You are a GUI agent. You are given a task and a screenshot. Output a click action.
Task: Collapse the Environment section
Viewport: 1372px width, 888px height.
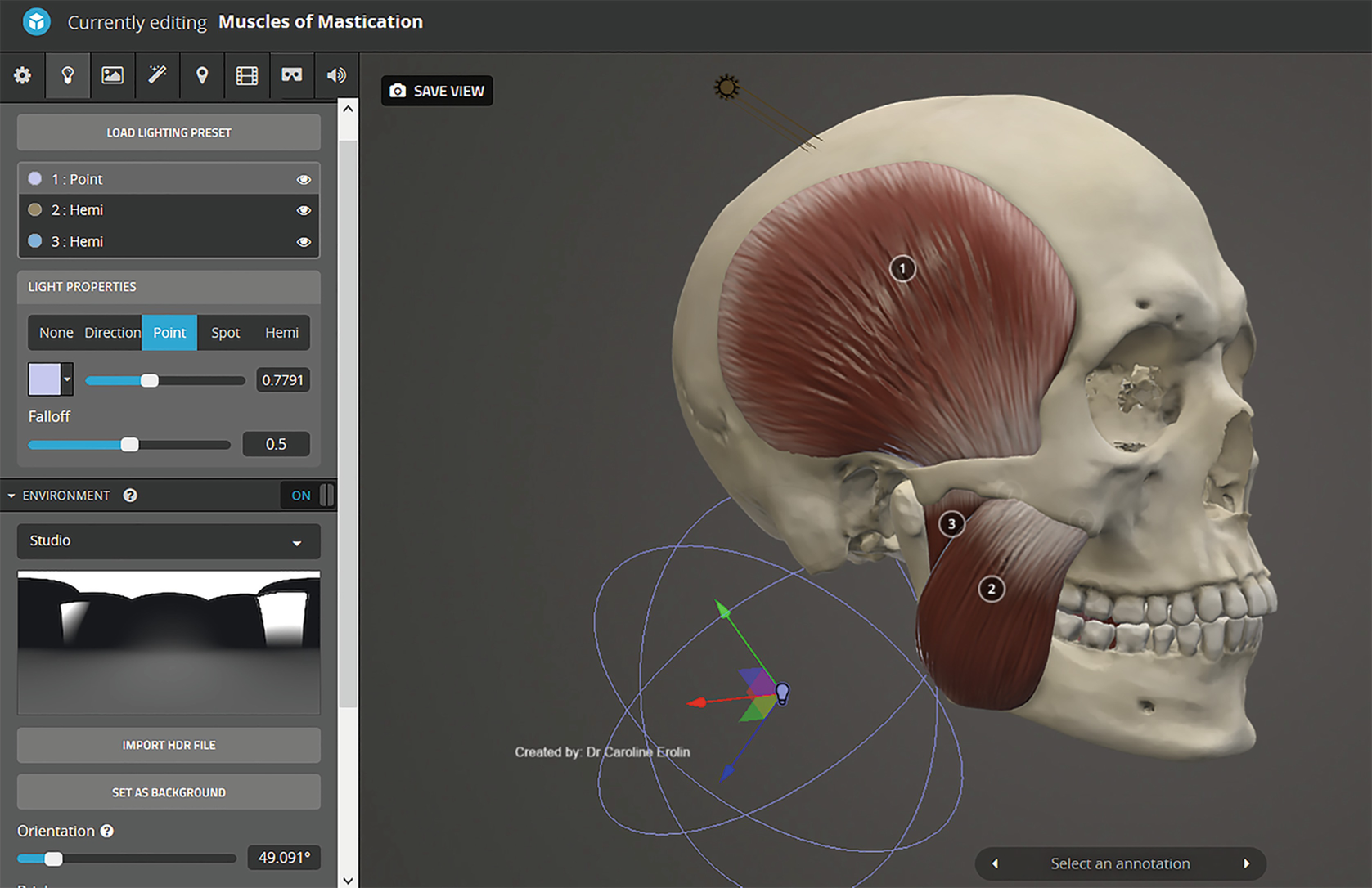(11, 496)
